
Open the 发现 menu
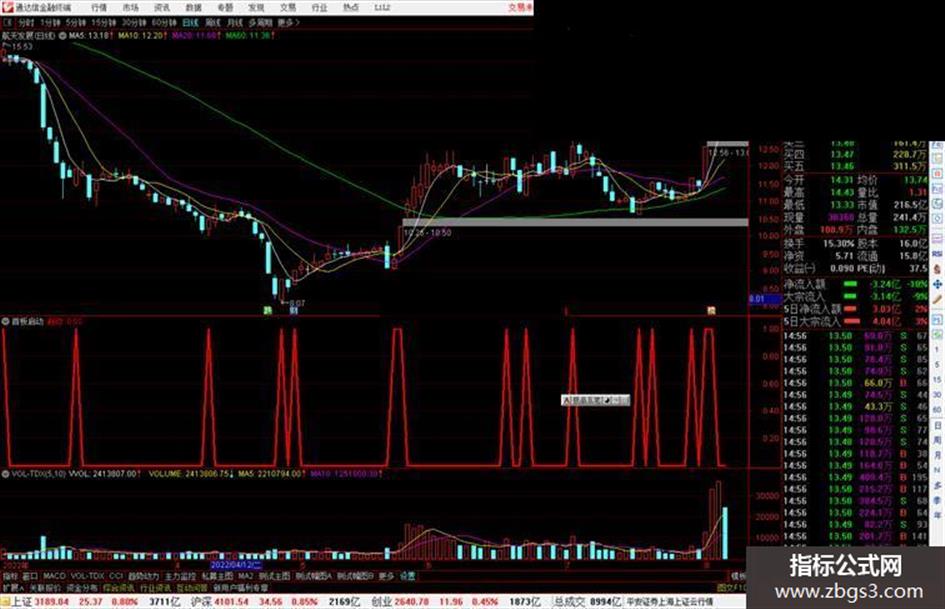[256, 8]
